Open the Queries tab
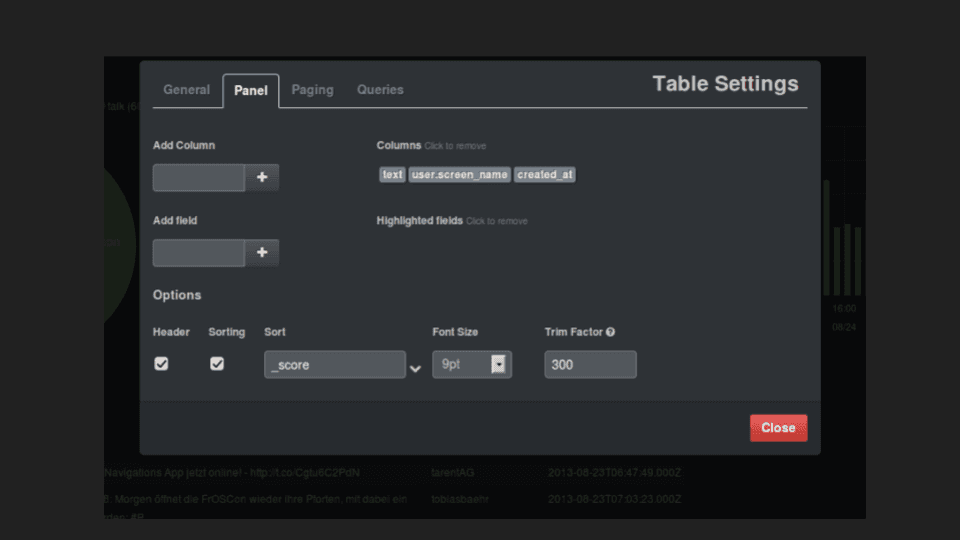The height and width of the screenshot is (540, 960). (x=380, y=90)
